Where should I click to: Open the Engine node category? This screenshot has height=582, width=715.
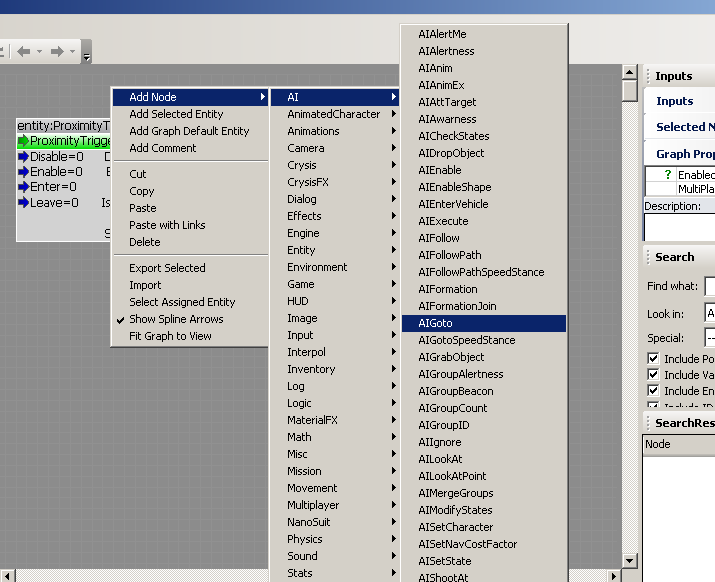point(335,233)
